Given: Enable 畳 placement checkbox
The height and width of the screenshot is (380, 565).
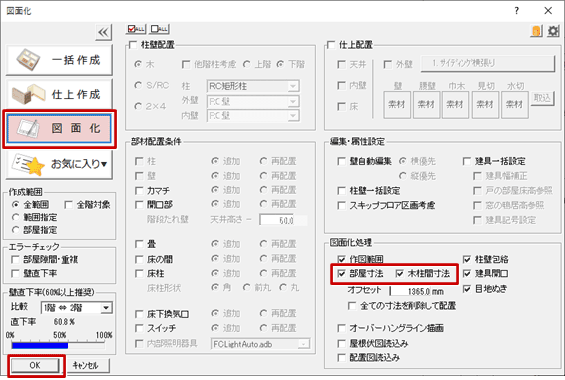Looking at the screenshot, I should pyautogui.click(x=139, y=244).
